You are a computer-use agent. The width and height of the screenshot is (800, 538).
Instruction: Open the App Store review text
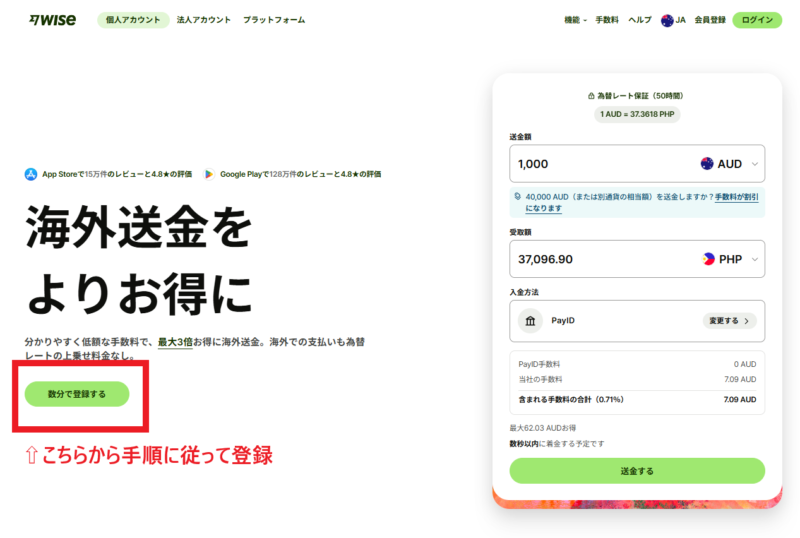[x=117, y=174]
